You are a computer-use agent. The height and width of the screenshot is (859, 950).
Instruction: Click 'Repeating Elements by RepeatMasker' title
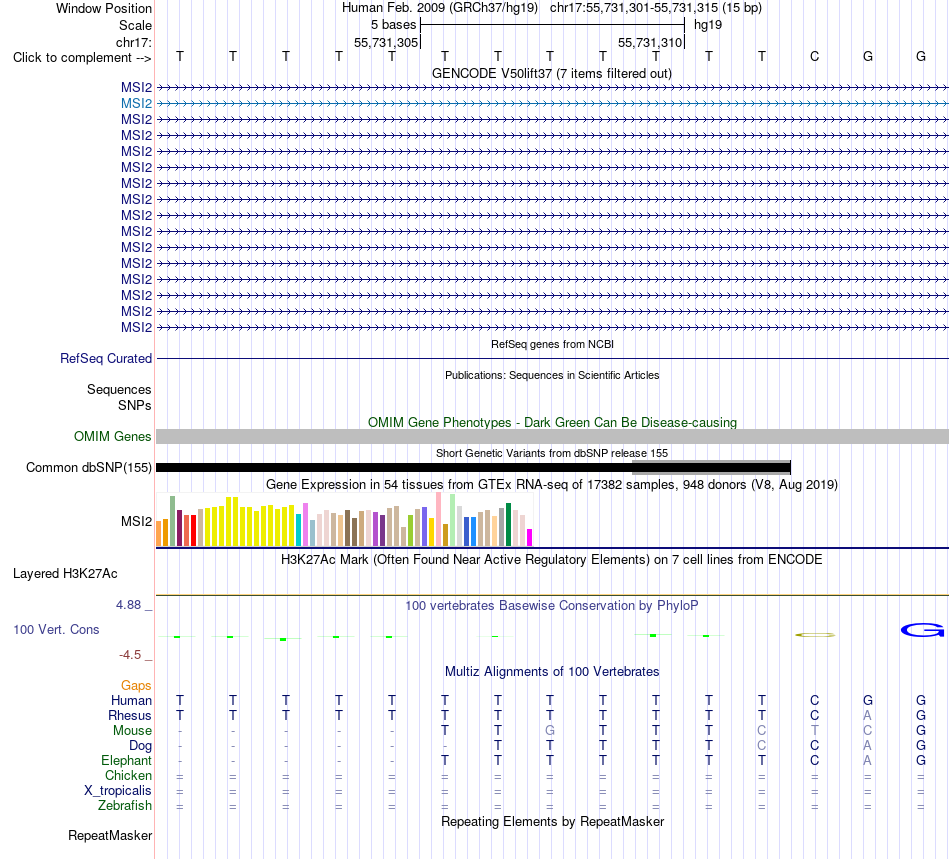(553, 821)
